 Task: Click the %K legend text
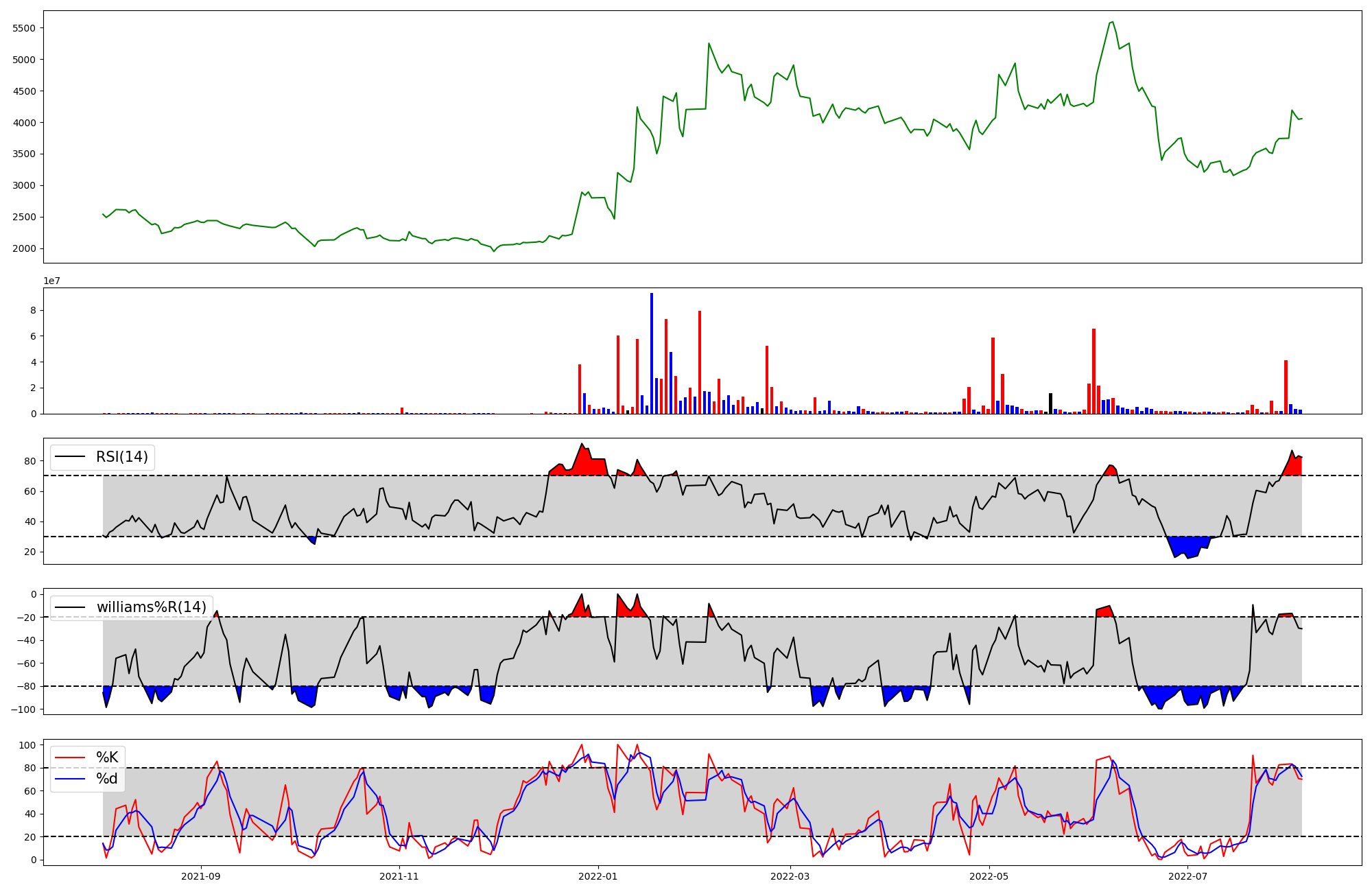(x=106, y=758)
